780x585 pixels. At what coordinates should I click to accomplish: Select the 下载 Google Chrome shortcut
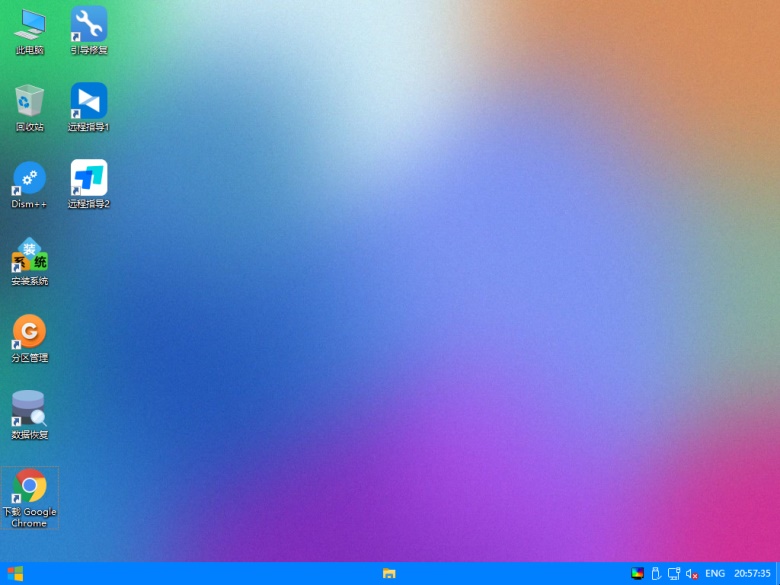tap(30, 486)
